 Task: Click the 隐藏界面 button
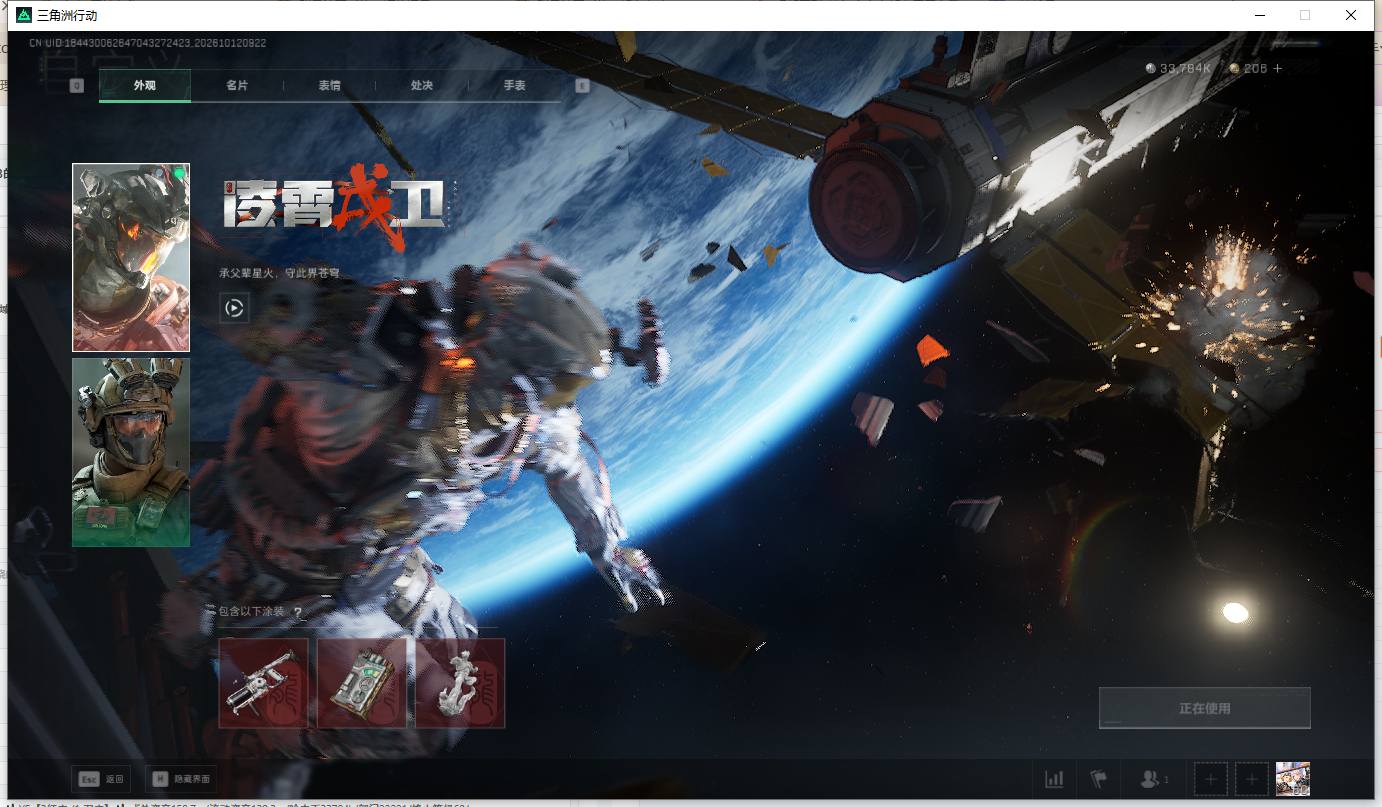(x=181, y=779)
